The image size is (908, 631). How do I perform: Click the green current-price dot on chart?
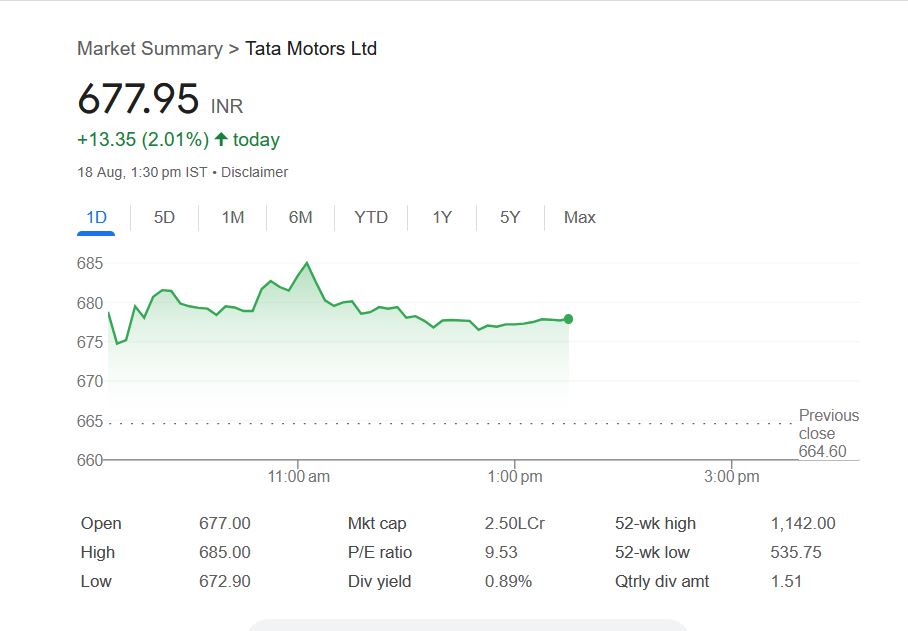coord(568,319)
